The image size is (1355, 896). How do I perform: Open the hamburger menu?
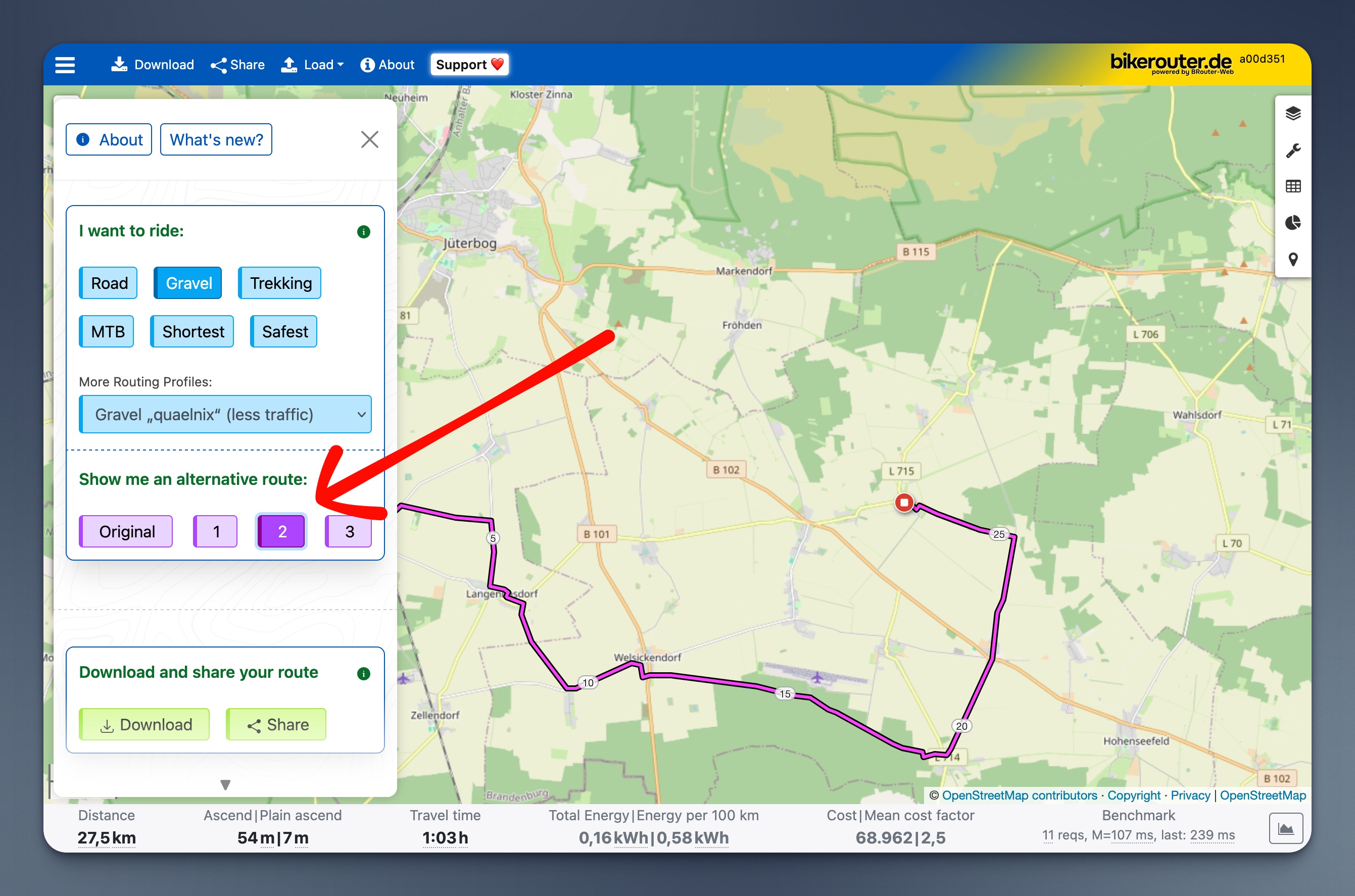(65, 65)
